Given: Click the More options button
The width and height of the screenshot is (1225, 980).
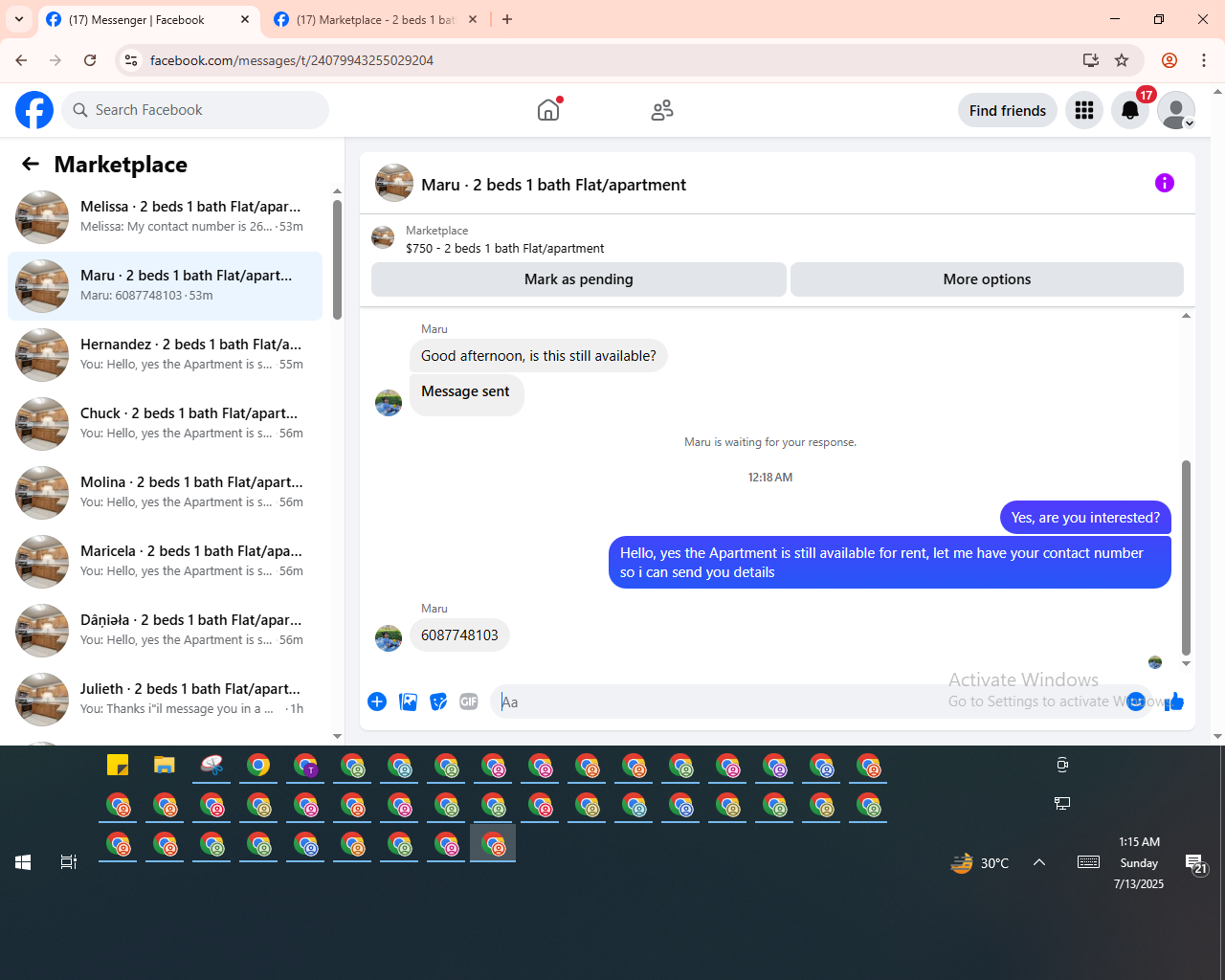Looking at the screenshot, I should (987, 279).
